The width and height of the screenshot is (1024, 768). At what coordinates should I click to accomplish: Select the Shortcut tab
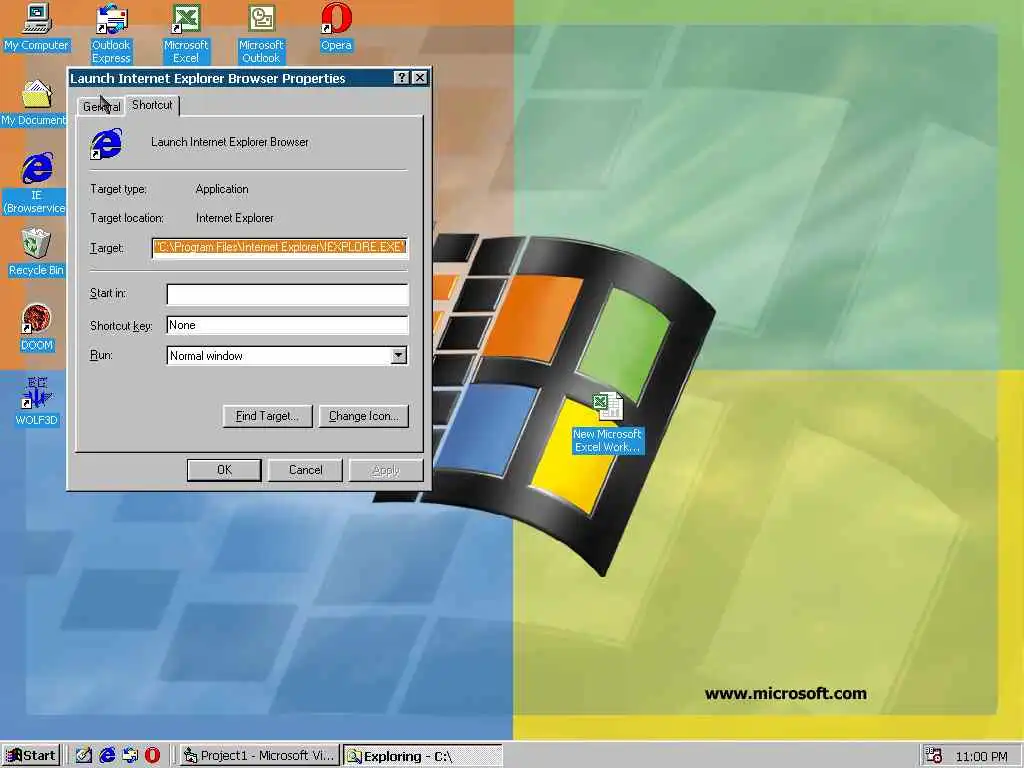[152, 104]
